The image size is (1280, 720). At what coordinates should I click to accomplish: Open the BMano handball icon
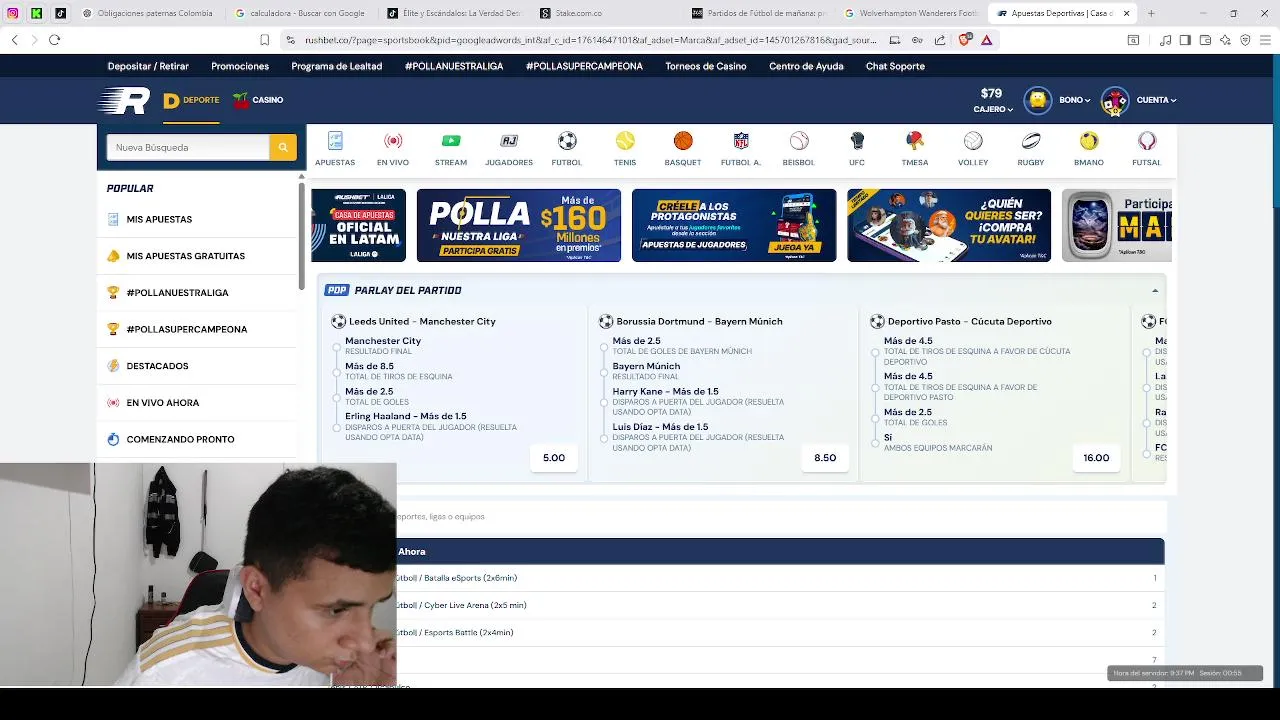[x=1089, y=141]
